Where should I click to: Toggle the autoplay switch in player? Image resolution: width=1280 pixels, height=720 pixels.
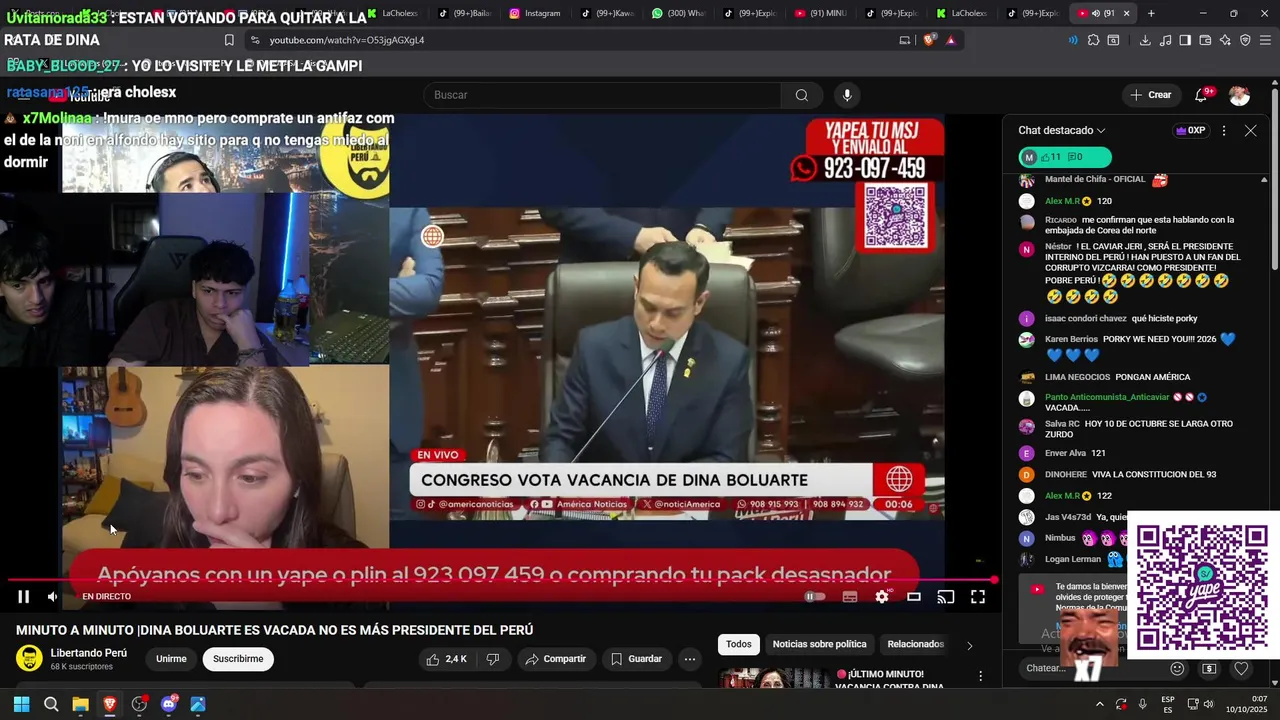(x=815, y=597)
